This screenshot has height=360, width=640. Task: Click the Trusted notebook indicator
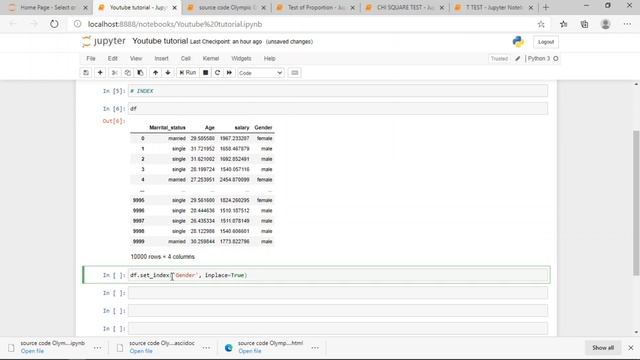[x=499, y=59]
